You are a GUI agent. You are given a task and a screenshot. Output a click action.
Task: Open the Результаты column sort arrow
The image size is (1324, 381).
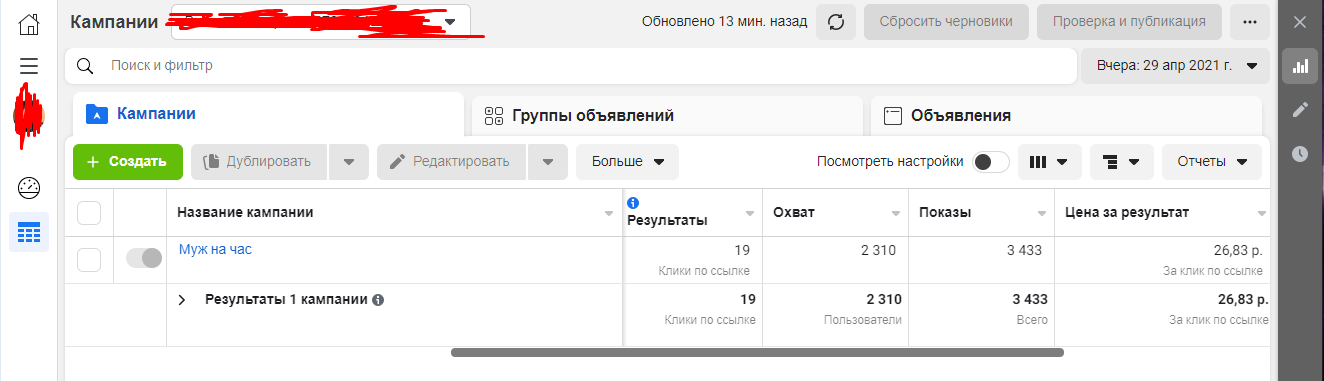point(750,214)
